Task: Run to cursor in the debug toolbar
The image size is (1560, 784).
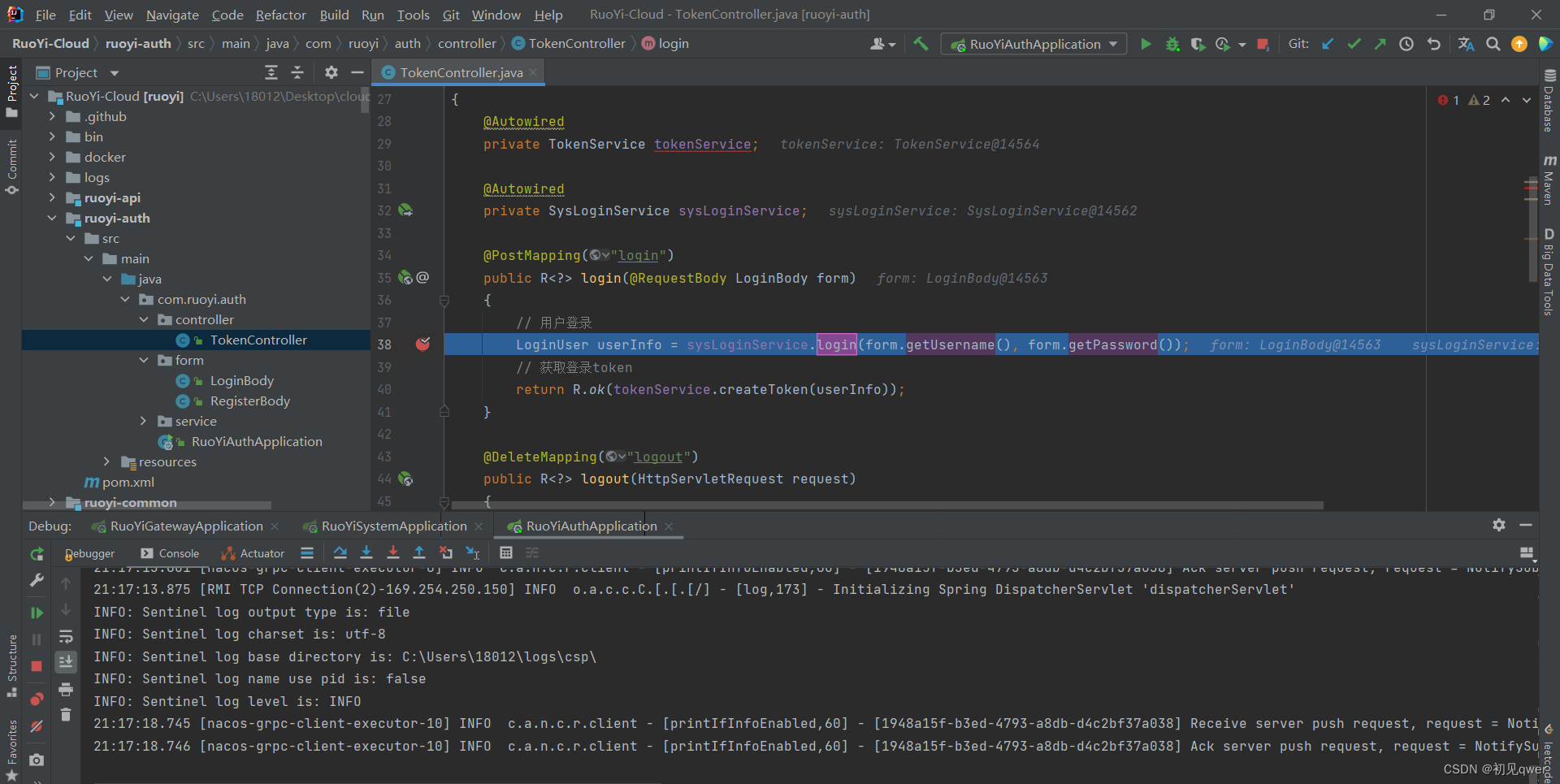Action: [x=473, y=552]
